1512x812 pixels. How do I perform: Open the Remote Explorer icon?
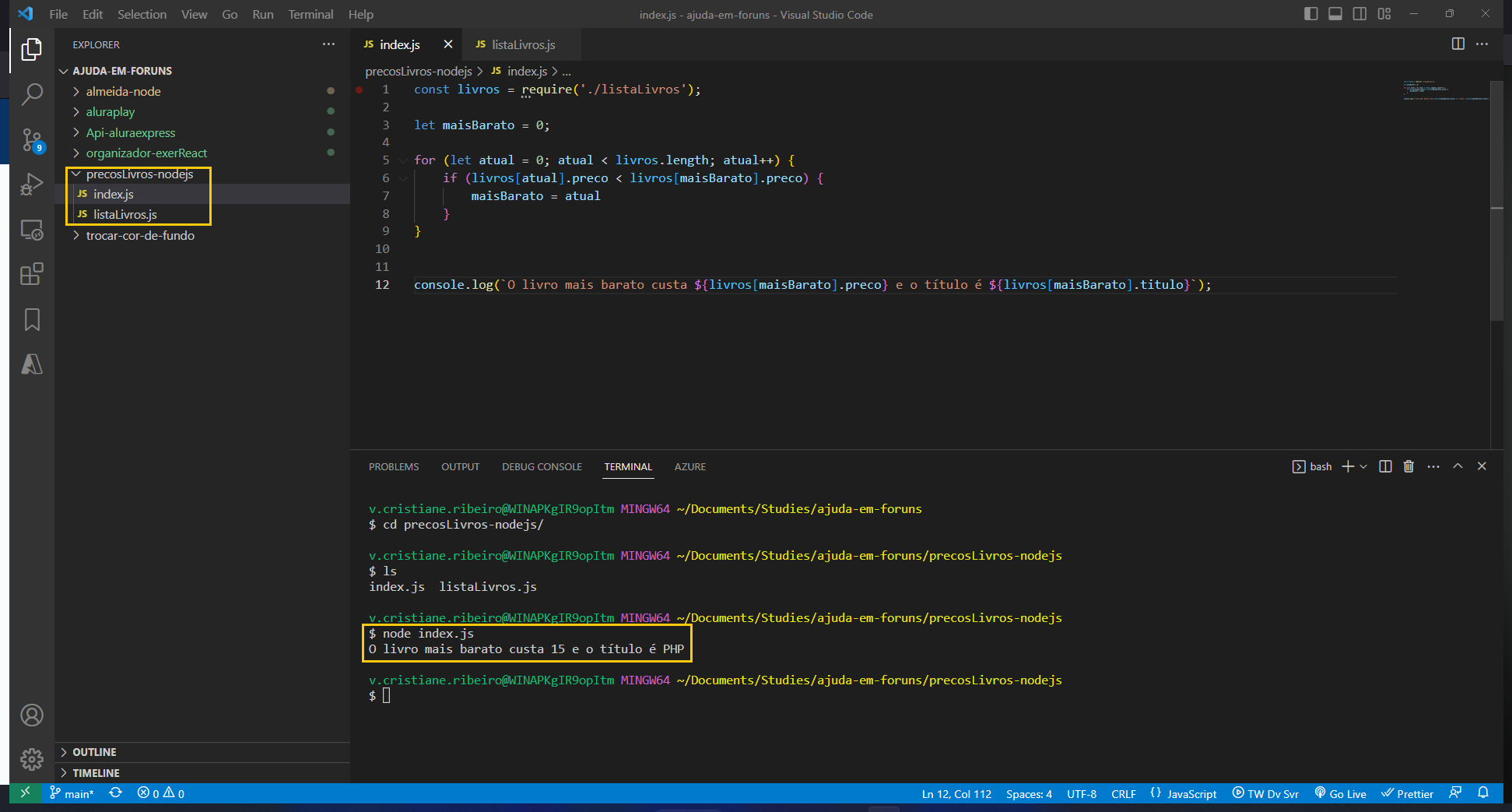32,230
